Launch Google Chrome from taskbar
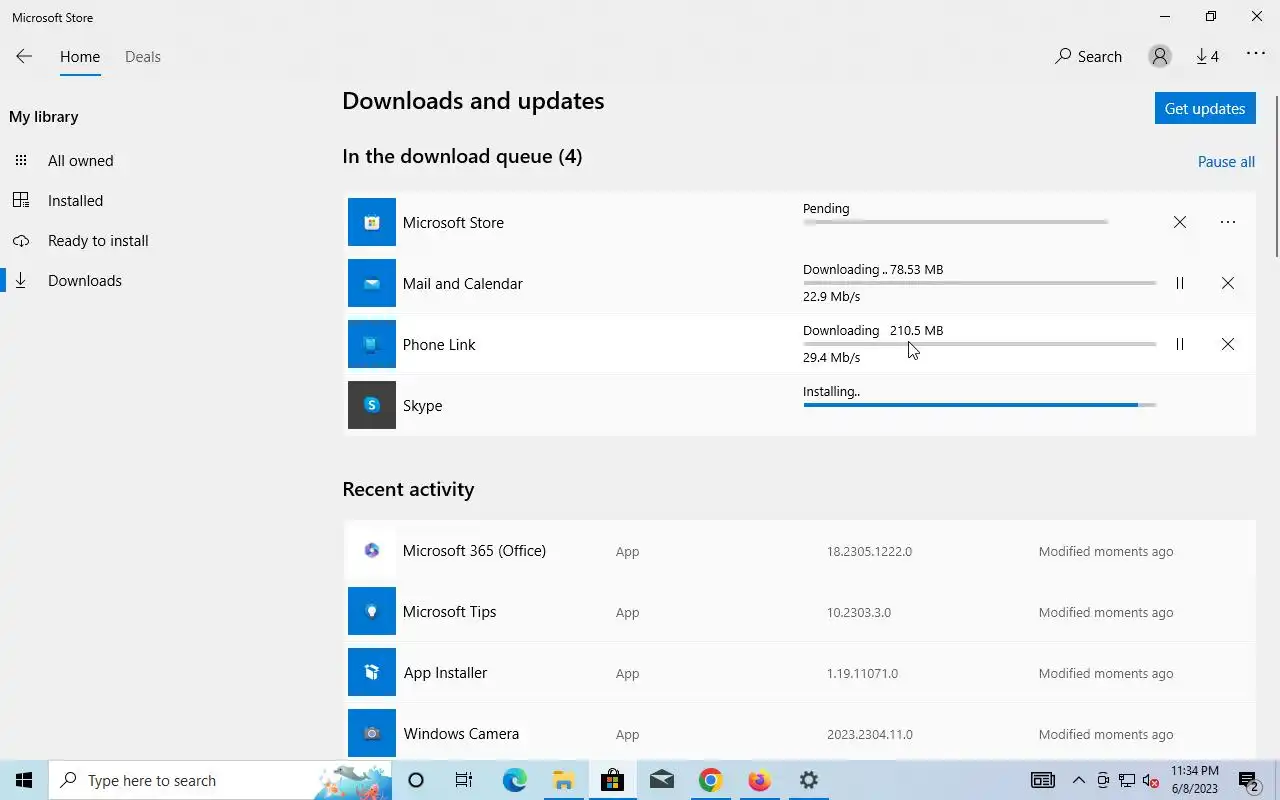 pos(710,780)
